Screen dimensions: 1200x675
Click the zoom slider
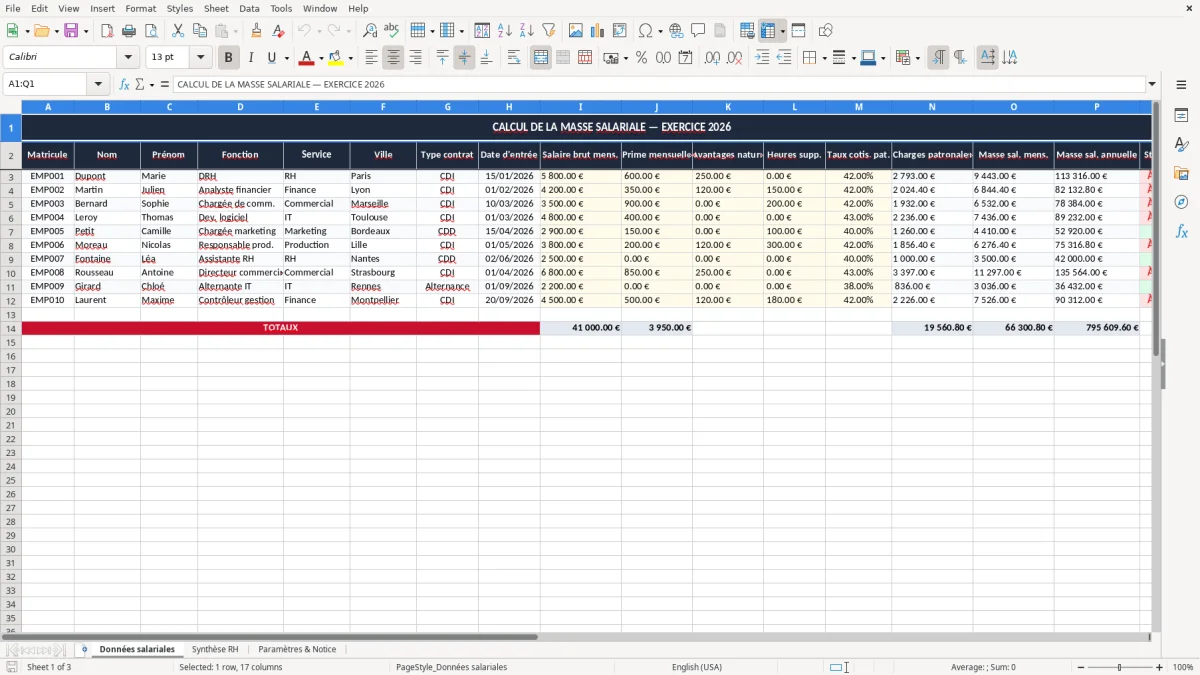[x=1120, y=667]
